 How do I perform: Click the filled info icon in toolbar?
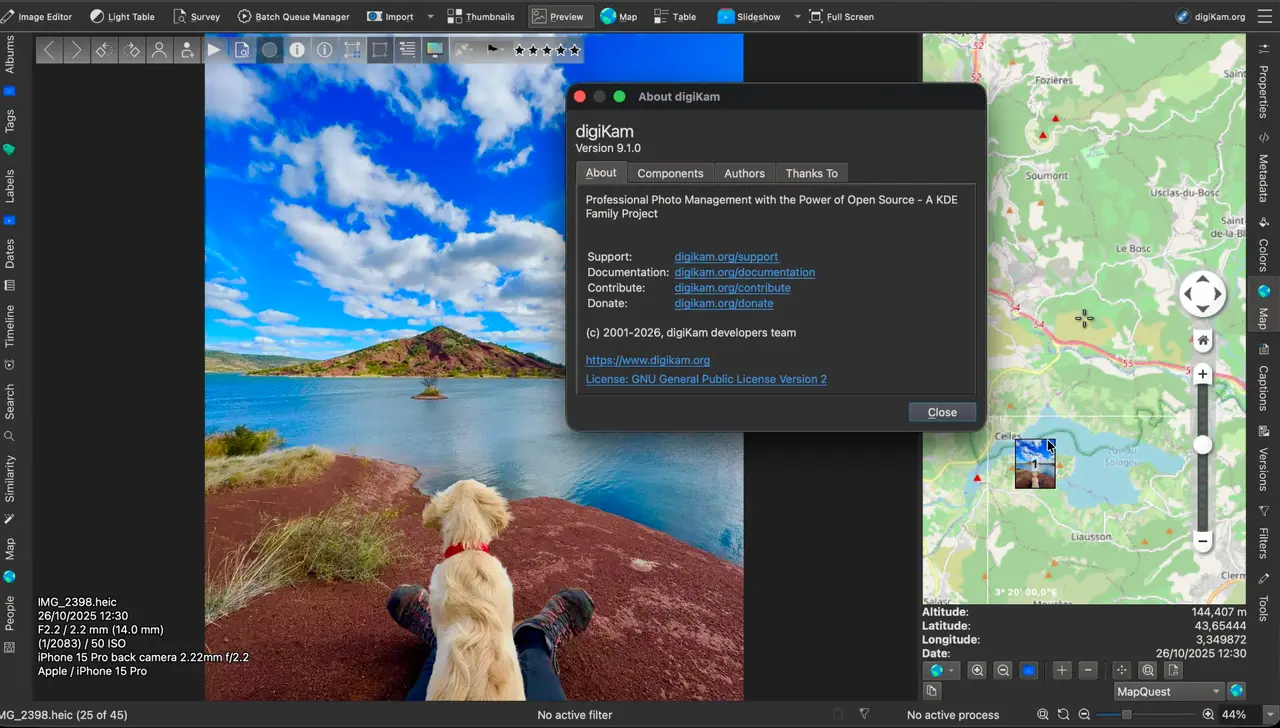point(297,50)
